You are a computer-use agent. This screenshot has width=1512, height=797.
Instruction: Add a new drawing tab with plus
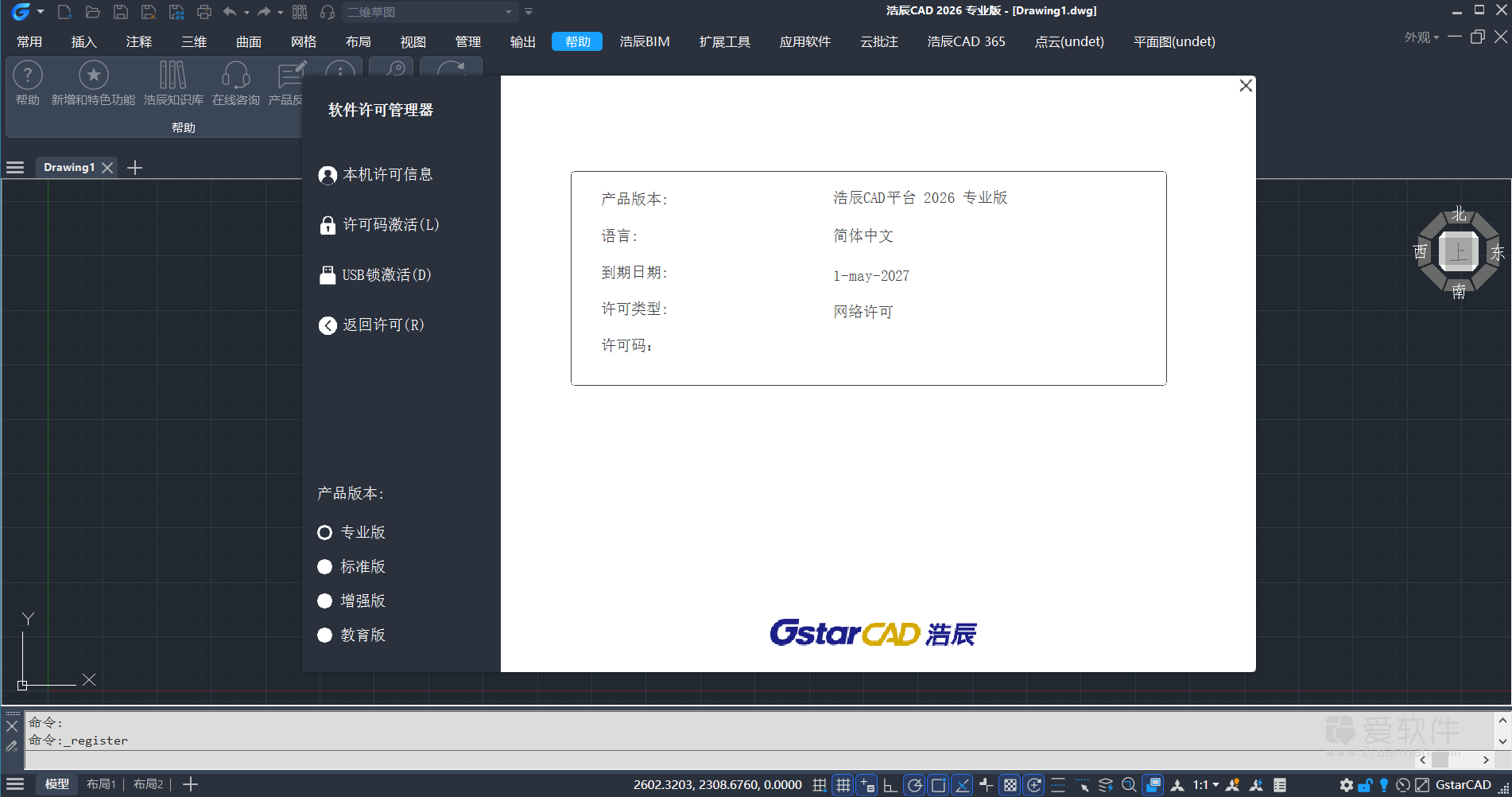coord(135,168)
